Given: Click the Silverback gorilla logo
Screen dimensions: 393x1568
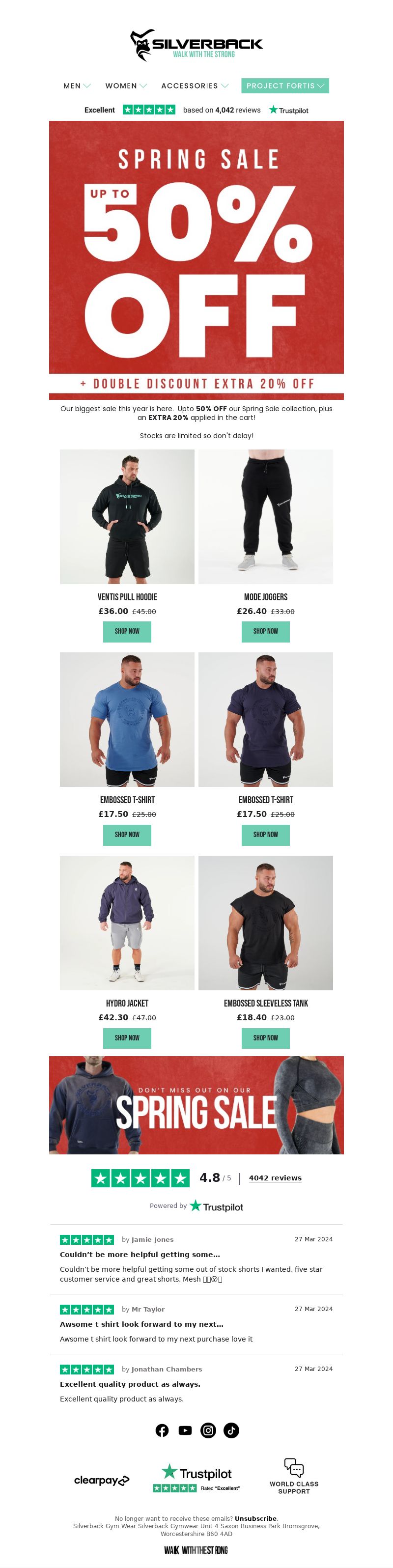Looking at the screenshot, I should point(196,45).
